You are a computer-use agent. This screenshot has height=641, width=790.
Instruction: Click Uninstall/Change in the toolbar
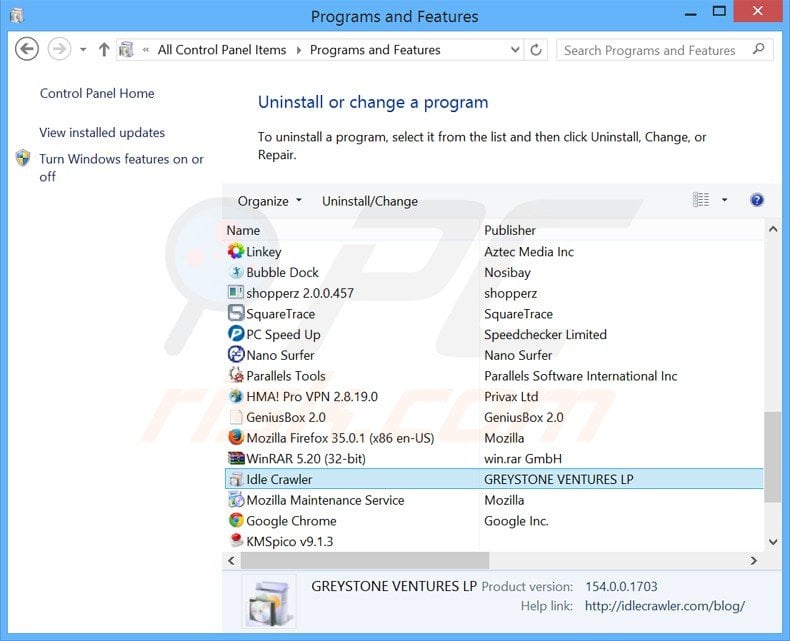pyautogui.click(x=370, y=201)
